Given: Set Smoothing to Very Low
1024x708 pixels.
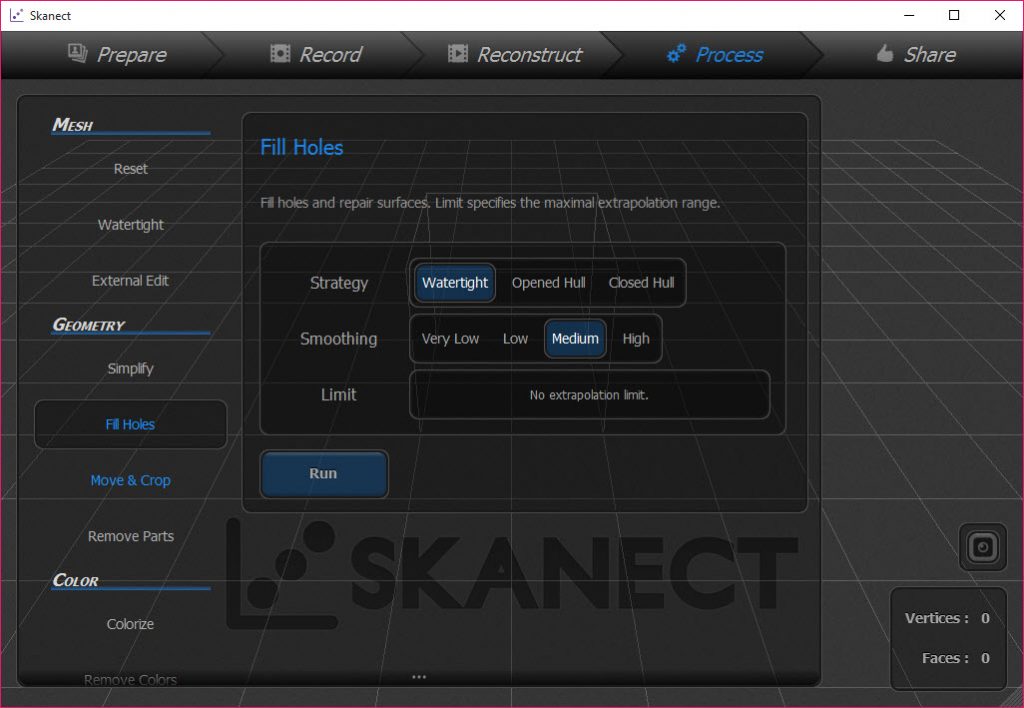Looking at the screenshot, I should [x=450, y=339].
